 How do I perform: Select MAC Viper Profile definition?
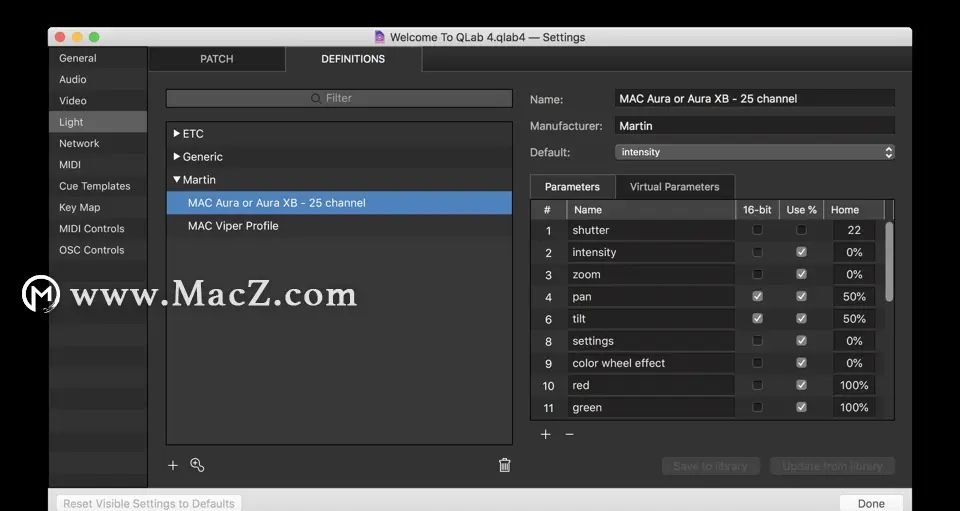pos(339,226)
